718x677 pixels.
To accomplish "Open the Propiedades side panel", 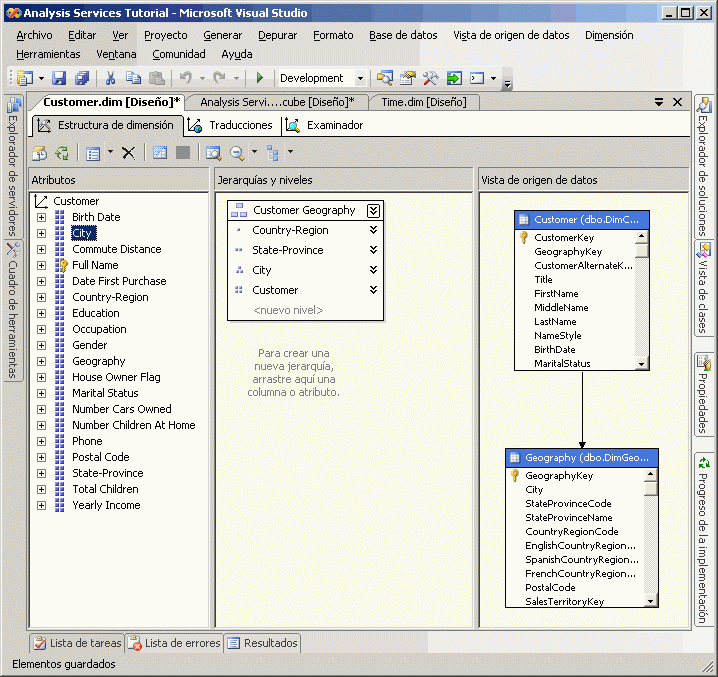I will coord(703,394).
